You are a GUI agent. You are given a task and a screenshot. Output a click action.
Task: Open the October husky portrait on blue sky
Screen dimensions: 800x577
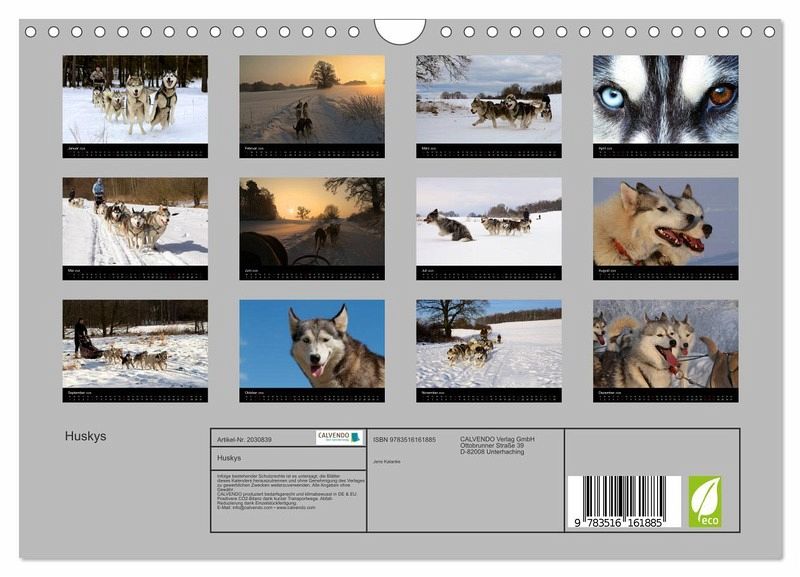pyautogui.click(x=311, y=344)
